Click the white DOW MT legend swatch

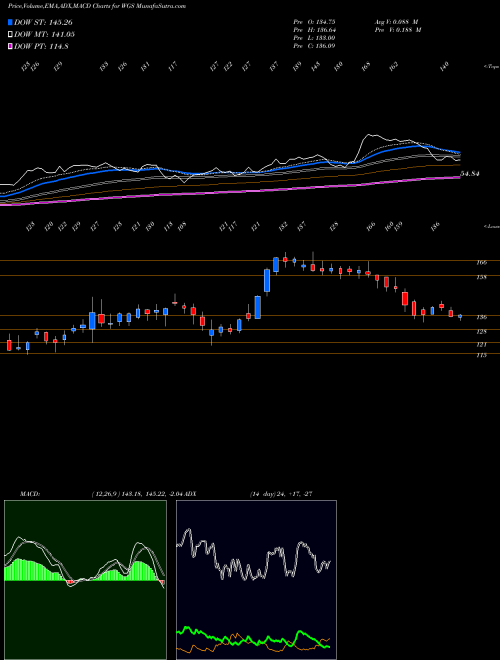click(10, 35)
